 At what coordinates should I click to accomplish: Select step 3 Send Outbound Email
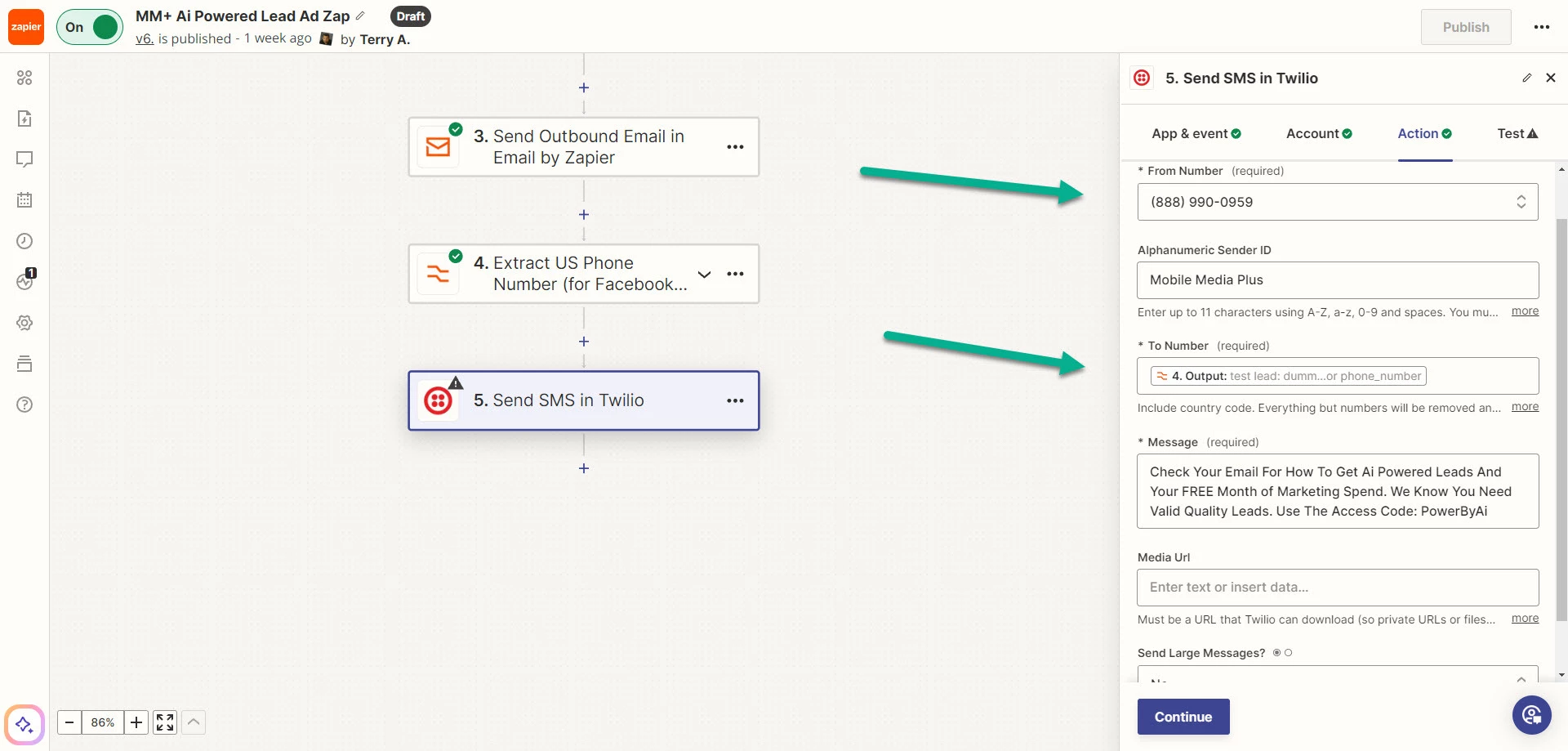(x=584, y=147)
